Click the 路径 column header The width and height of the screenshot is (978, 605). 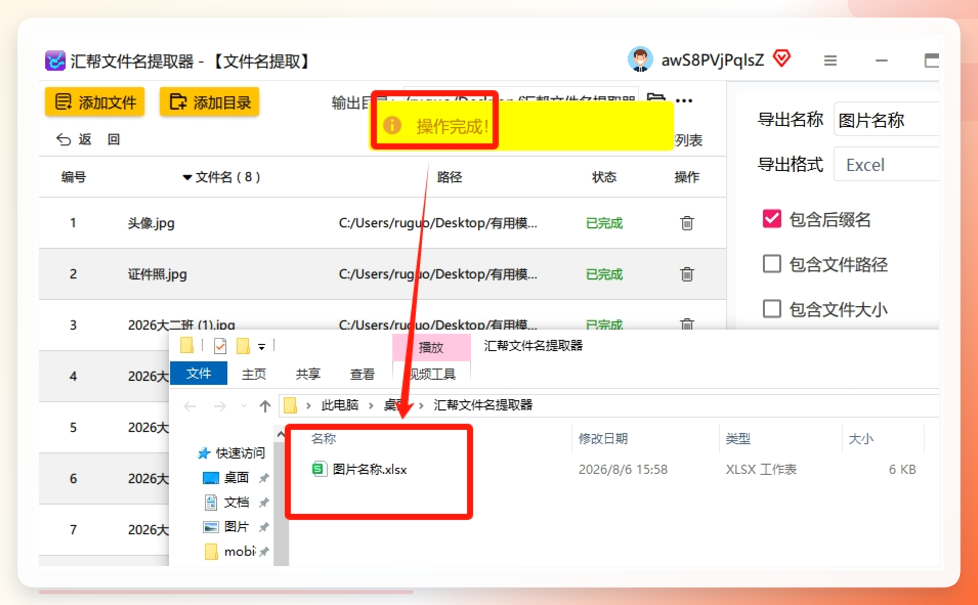click(449, 177)
